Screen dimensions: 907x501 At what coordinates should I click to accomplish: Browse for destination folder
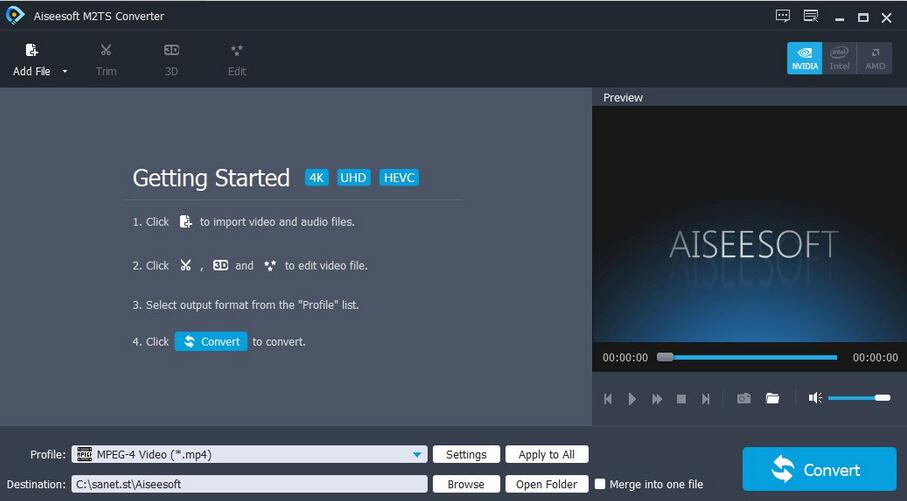(x=466, y=484)
